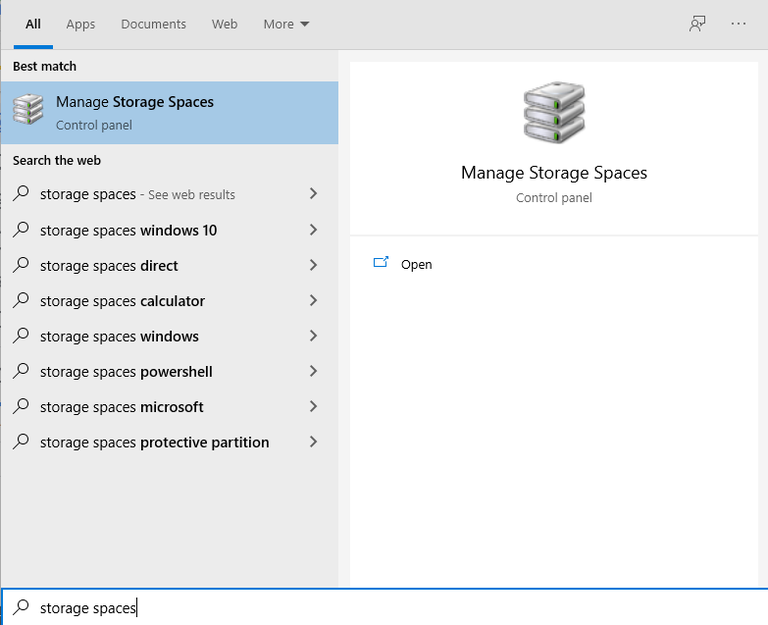Image resolution: width=768 pixels, height=625 pixels.
Task: Click the Manage Storage Spaces drive icon in best match
Action: 28,111
